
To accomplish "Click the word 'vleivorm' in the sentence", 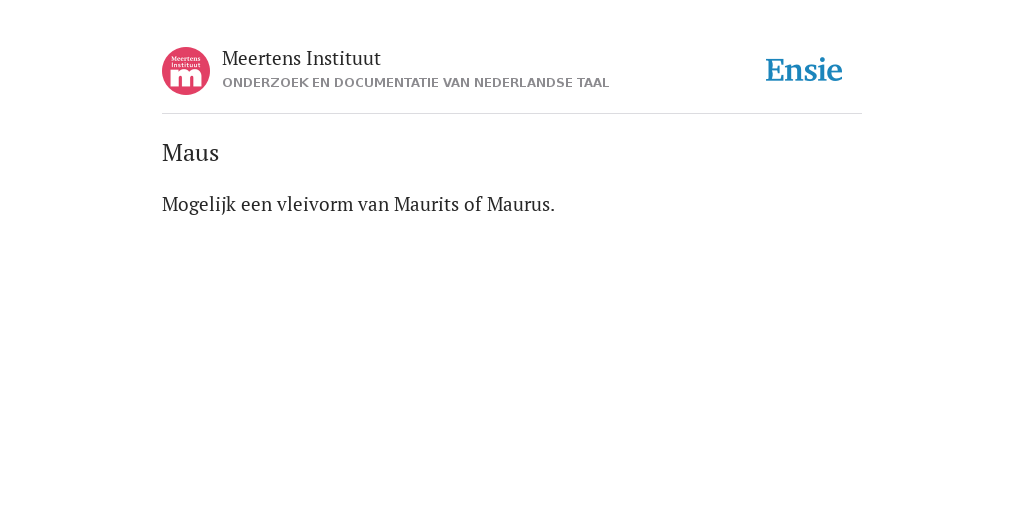I will [315, 204].
